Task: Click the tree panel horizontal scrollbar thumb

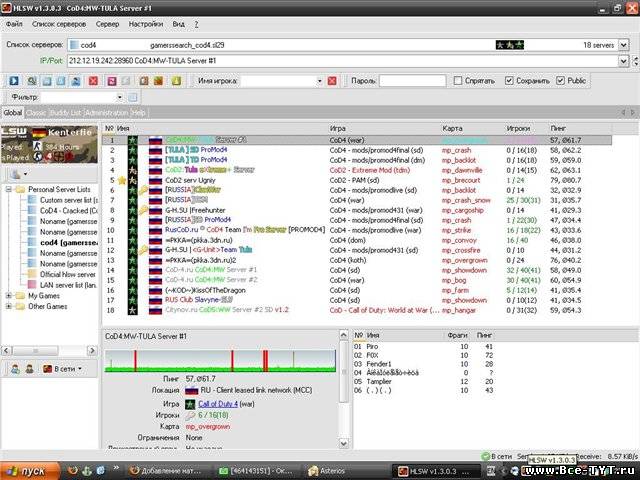Action: (36, 351)
